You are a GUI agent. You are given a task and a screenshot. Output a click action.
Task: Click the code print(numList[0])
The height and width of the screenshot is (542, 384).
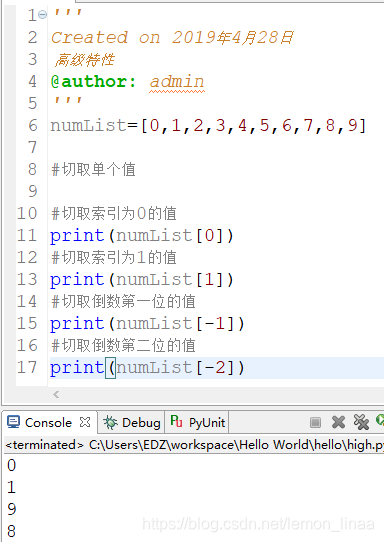click(142, 236)
